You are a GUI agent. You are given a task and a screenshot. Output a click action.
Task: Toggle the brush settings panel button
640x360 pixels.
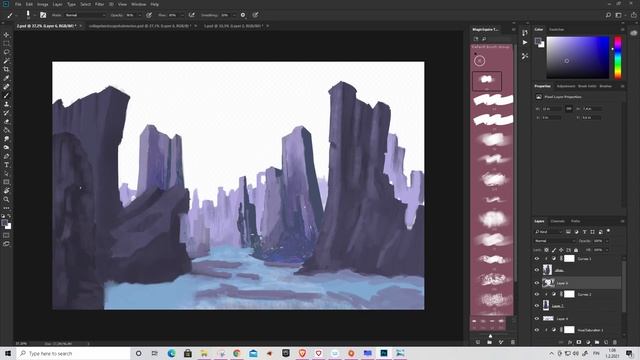pos(43,15)
